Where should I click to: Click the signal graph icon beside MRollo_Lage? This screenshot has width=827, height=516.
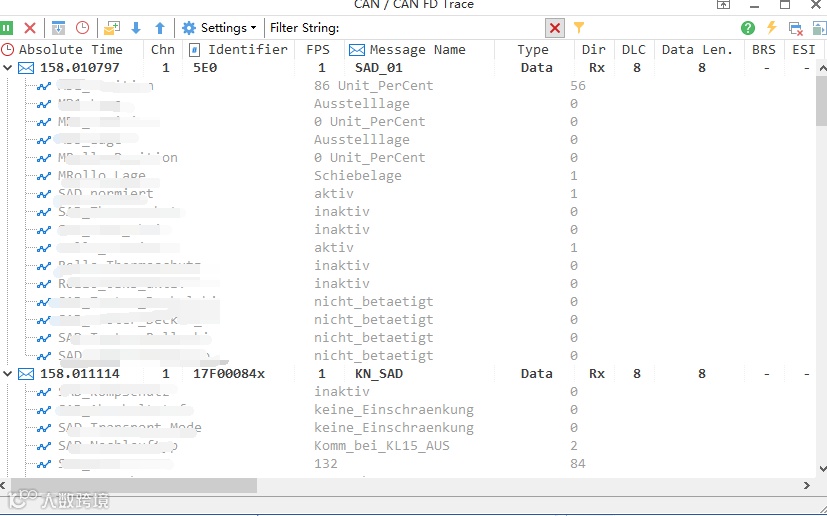tap(44, 176)
